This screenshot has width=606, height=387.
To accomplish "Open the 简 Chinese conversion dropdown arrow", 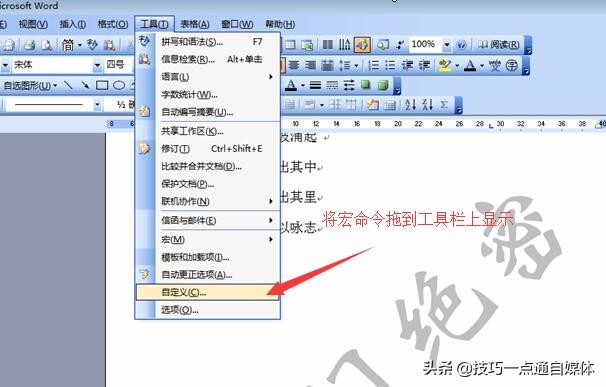I will pyautogui.click(x=80, y=45).
